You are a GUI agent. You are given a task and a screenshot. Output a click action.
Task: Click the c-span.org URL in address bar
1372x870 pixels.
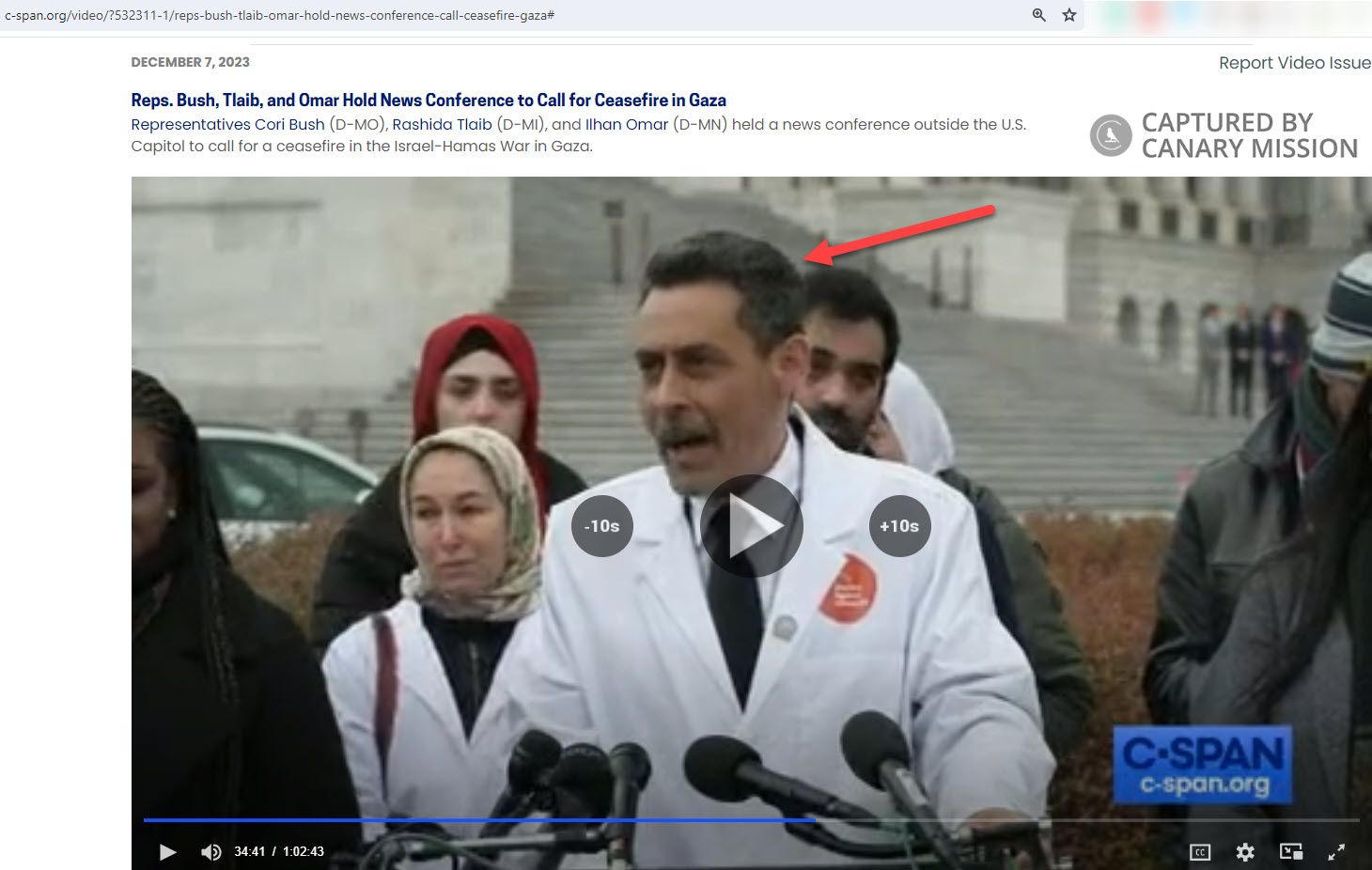tap(279, 15)
